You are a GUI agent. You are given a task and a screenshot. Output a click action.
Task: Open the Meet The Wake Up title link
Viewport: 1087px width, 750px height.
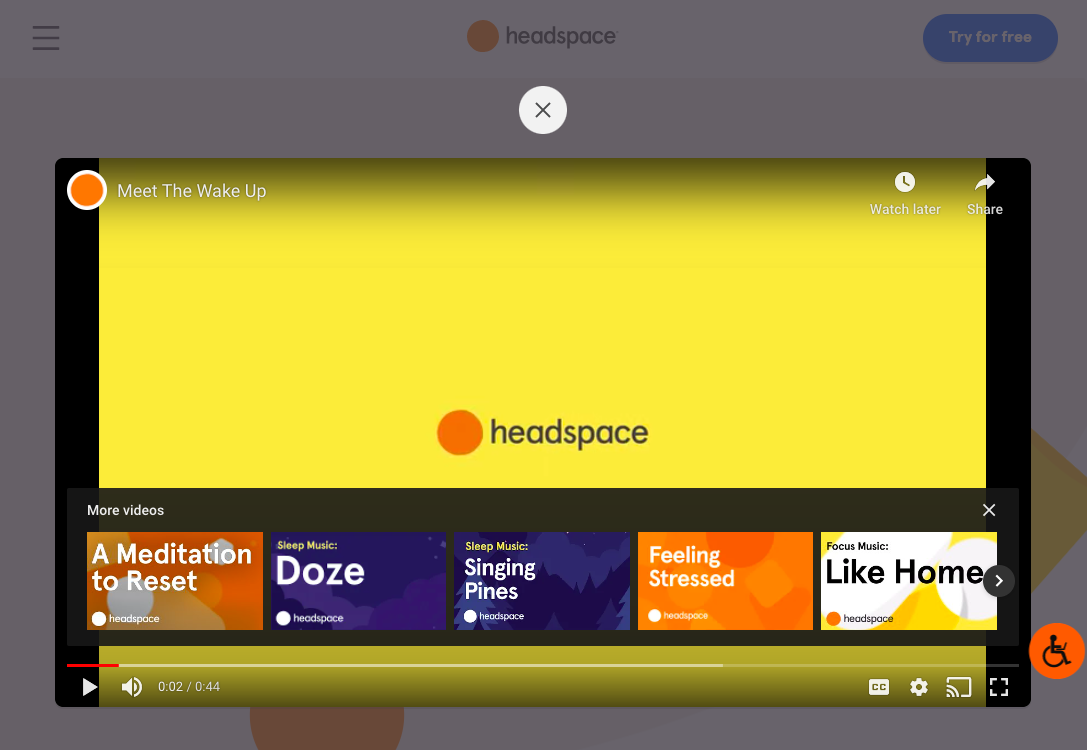191,191
